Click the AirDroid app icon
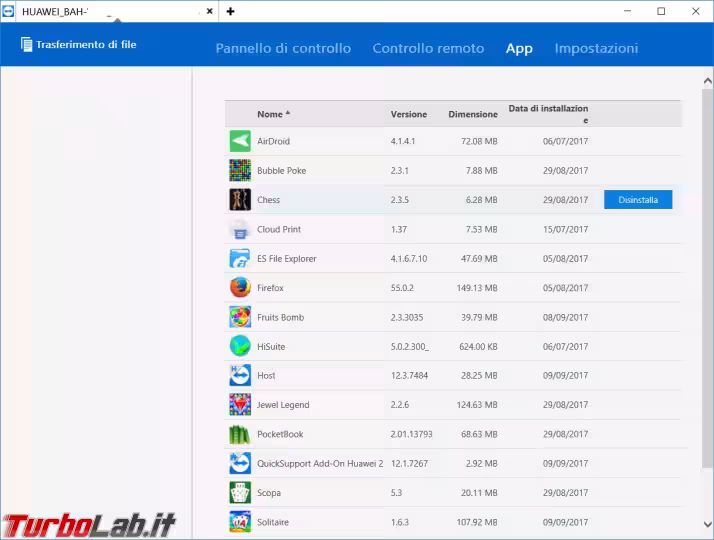The width and height of the screenshot is (714, 540). point(240,141)
